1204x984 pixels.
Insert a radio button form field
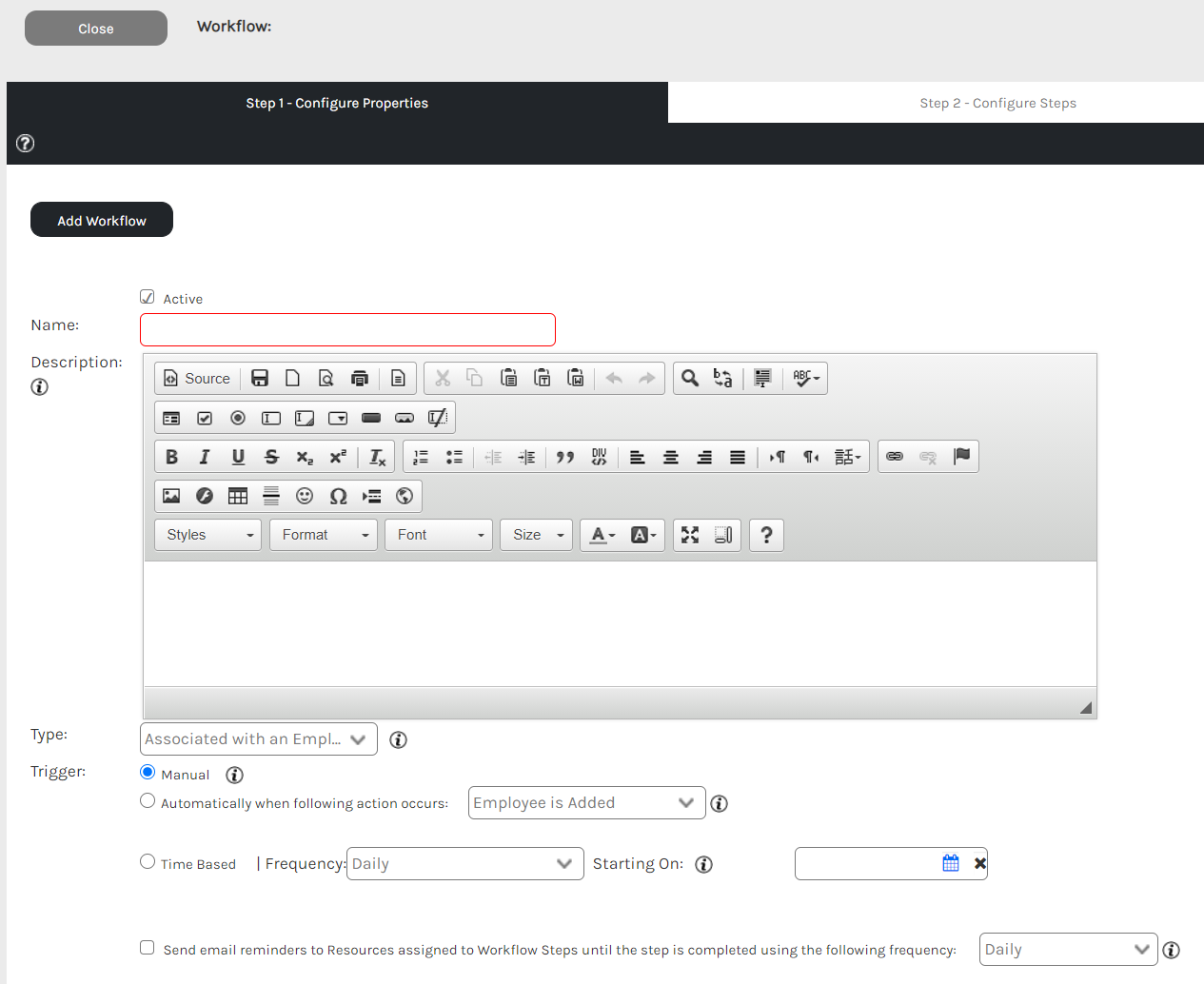pyautogui.click(x=238, y=418)
